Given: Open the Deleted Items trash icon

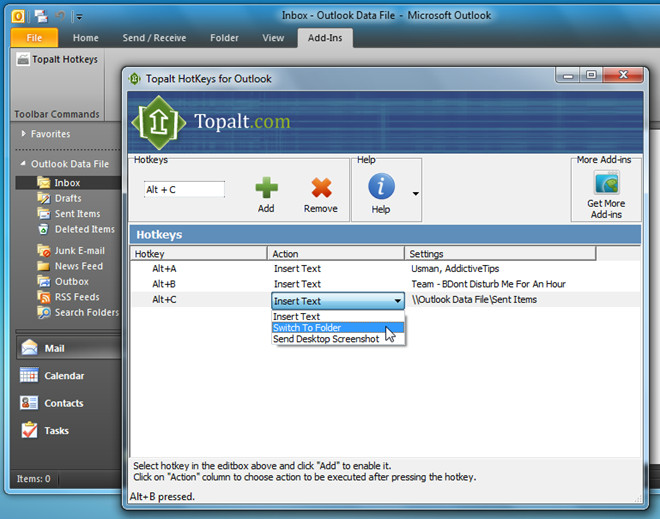Looking at the screenshot, I should (43, 229).
